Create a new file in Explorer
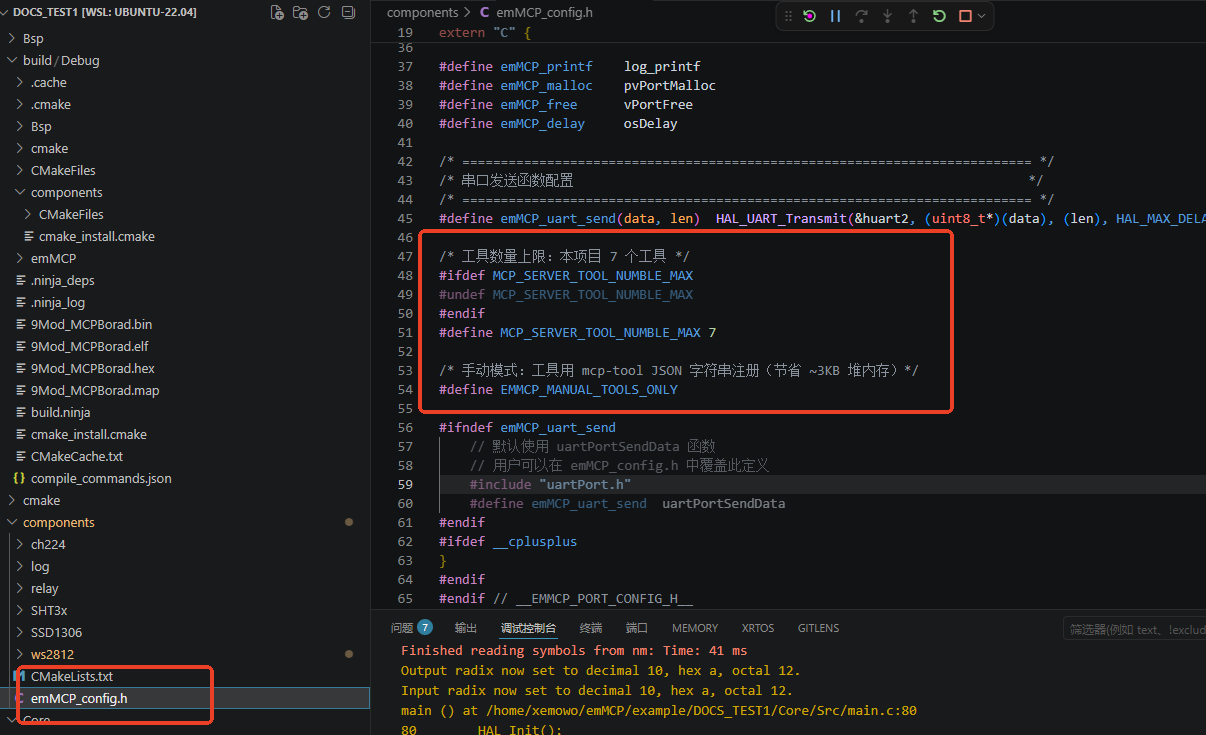The image size is (1206, 735). (277, 13)
